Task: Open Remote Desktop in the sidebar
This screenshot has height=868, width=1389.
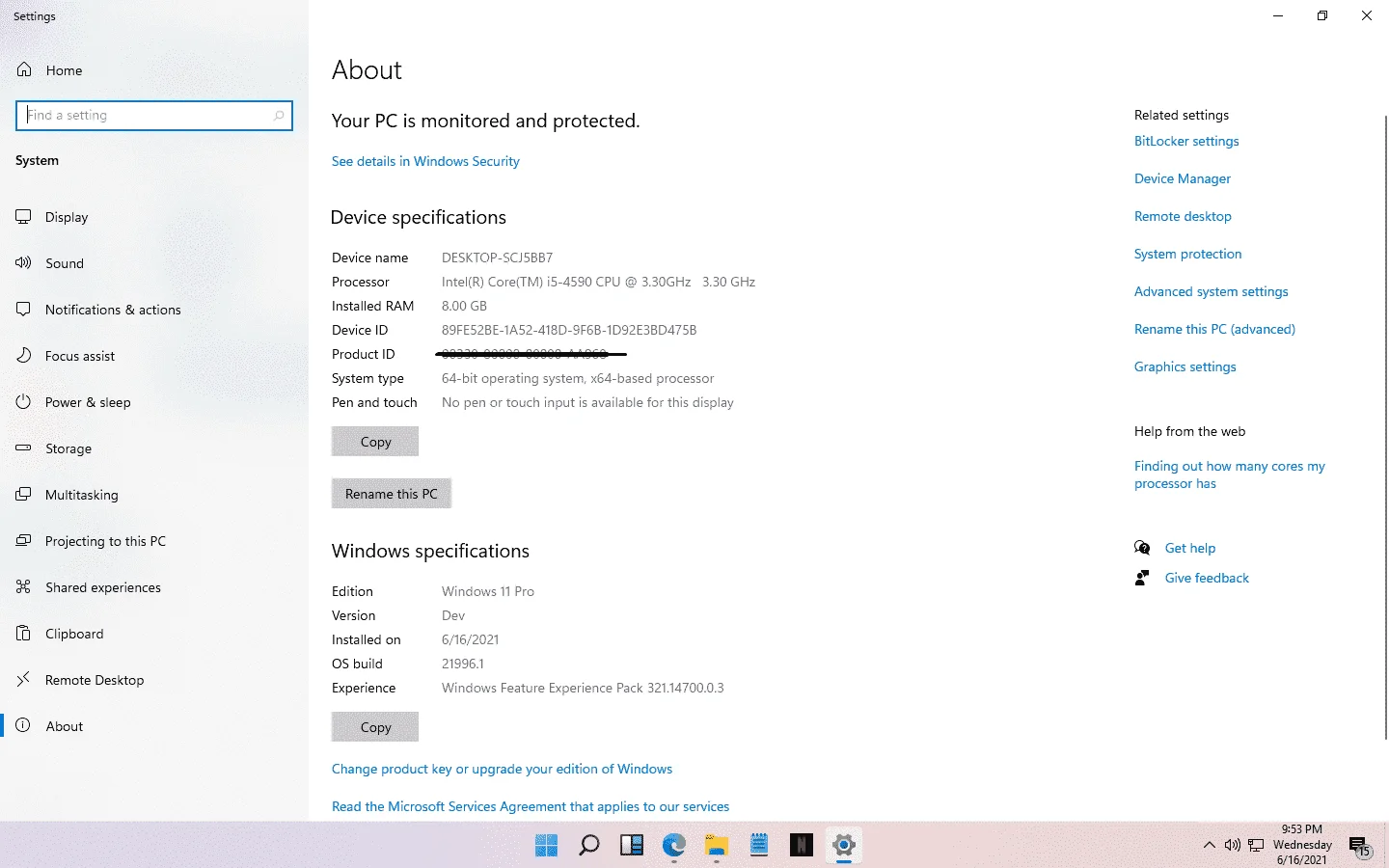Action: (x=154, y=680)
